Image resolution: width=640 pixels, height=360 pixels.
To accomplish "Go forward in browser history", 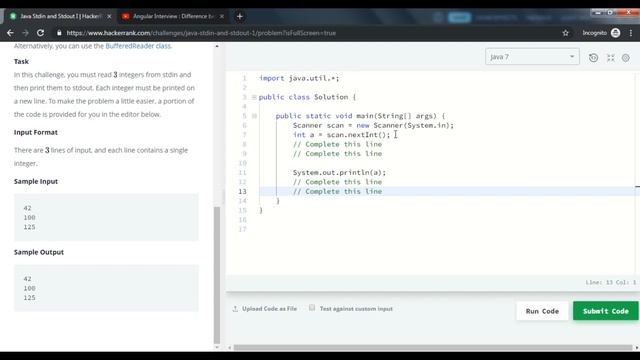I will (x=25, y=33).
